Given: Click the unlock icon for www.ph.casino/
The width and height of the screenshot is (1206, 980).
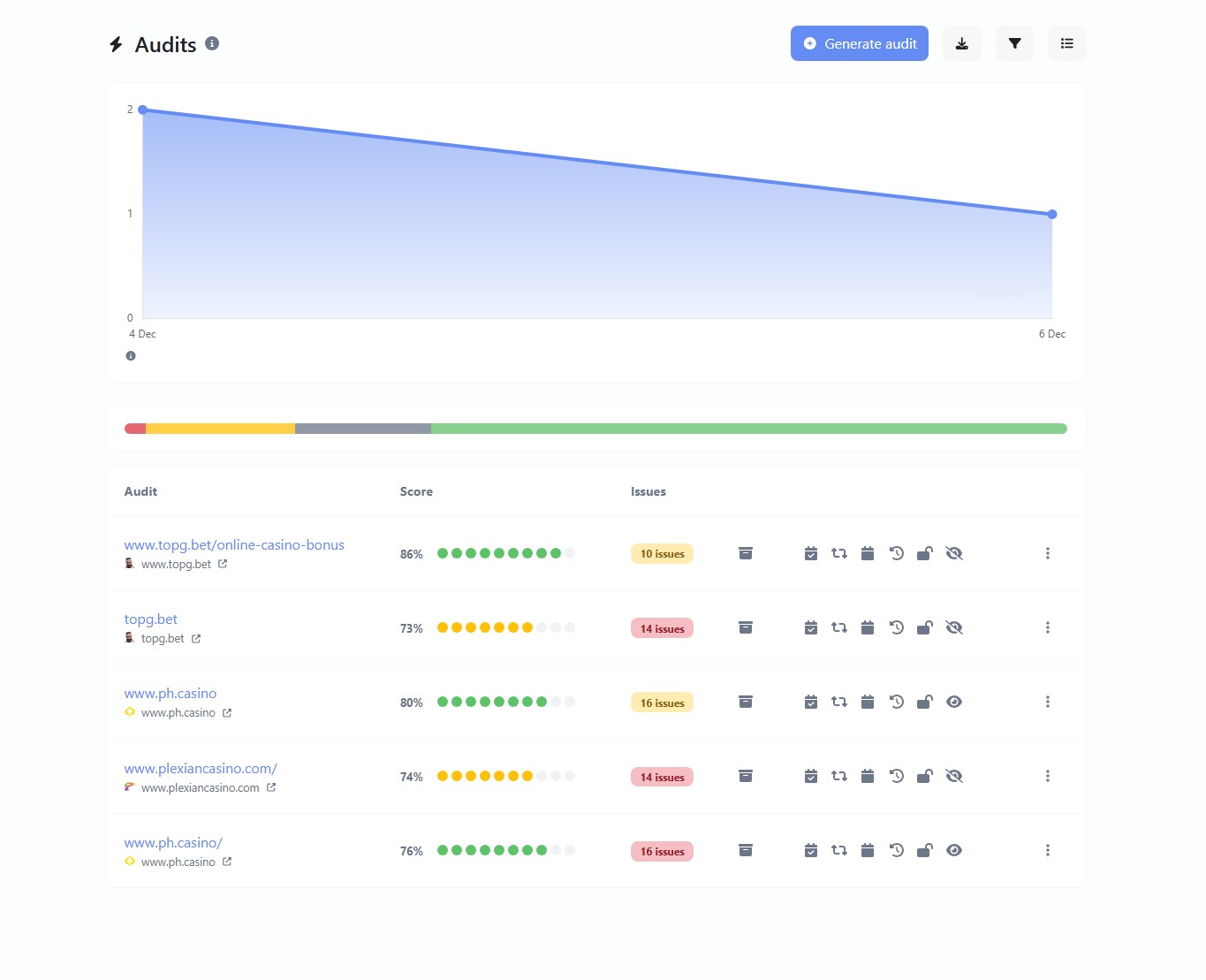Looking at the screenshot, I should (925, 850).
